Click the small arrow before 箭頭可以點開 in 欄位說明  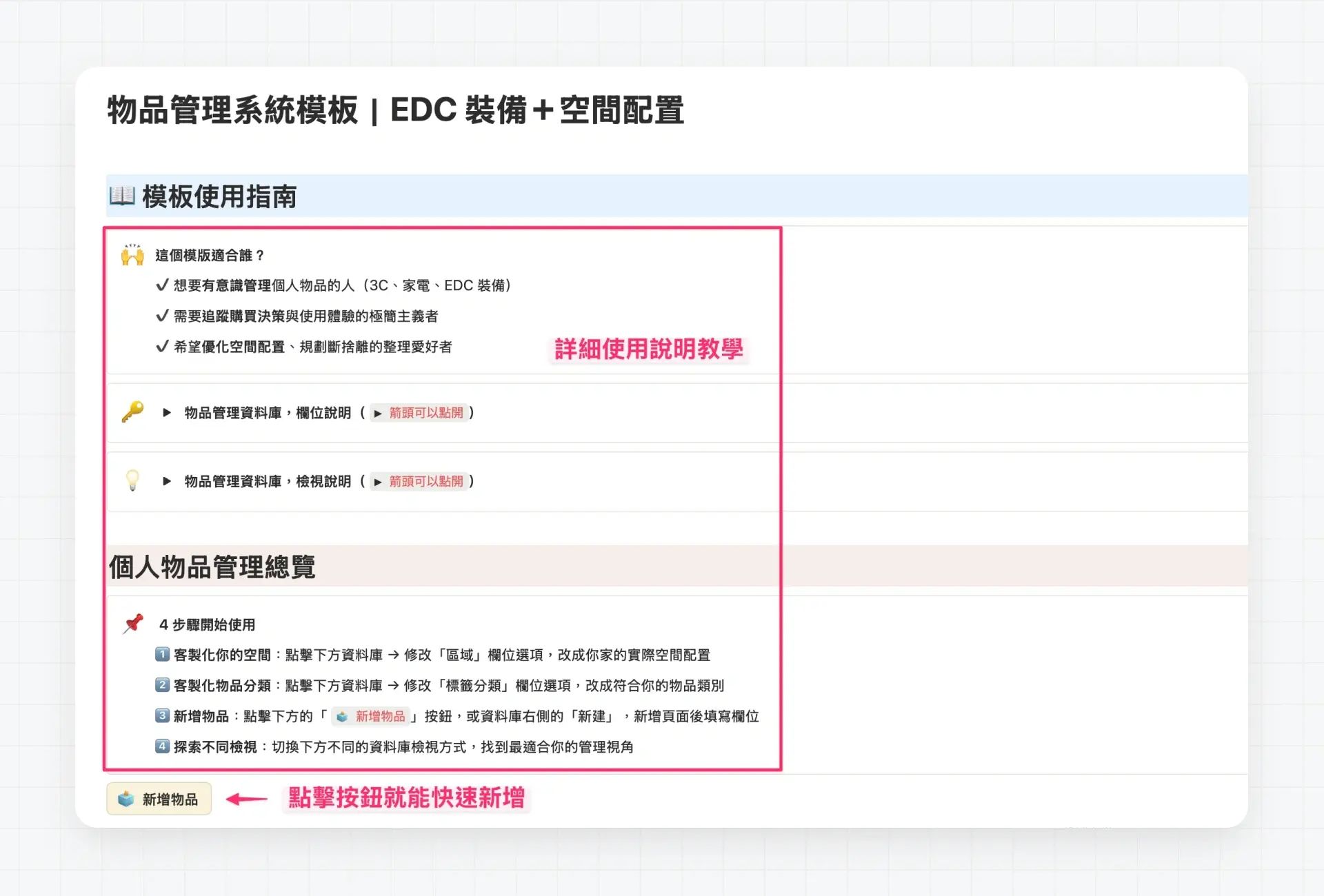pyautogui.click(x=378, y=414)
